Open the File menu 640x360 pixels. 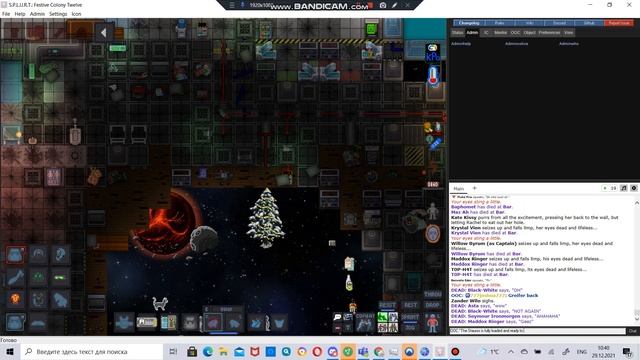[6, 14]
